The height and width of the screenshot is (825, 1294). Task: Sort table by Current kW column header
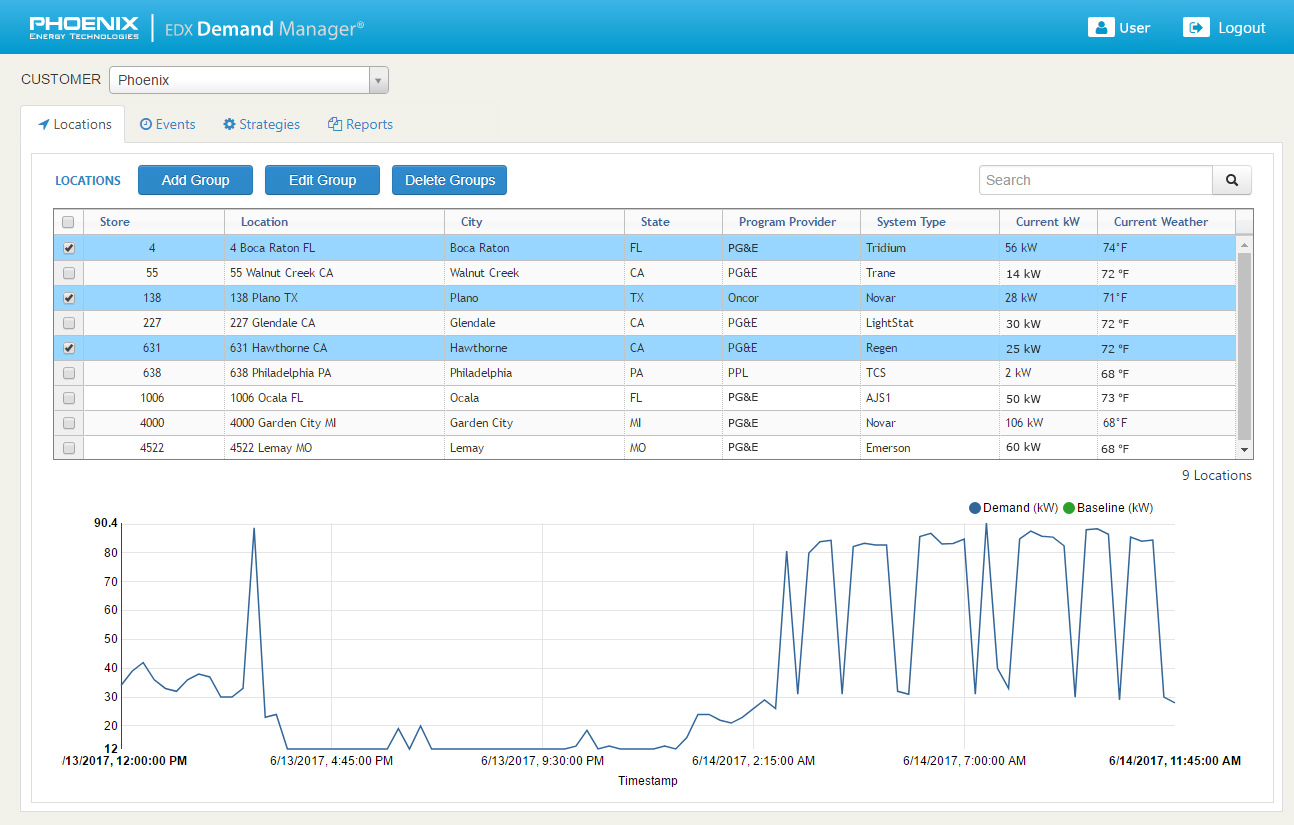point(1047,222)
